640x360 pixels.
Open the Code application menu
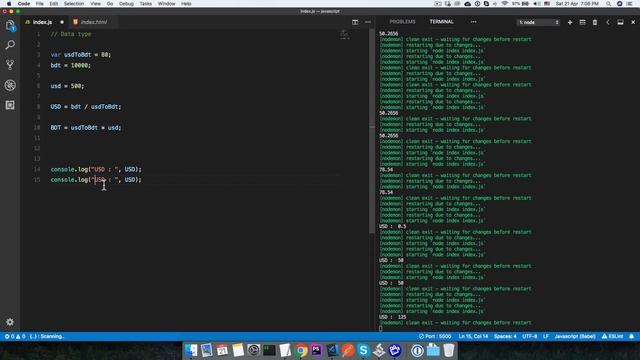24,4
